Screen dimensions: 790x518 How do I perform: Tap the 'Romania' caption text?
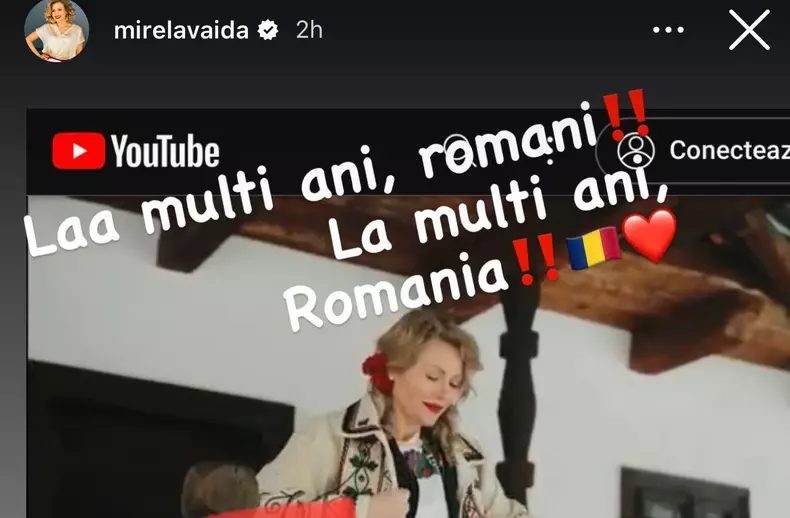pos(396,292)
